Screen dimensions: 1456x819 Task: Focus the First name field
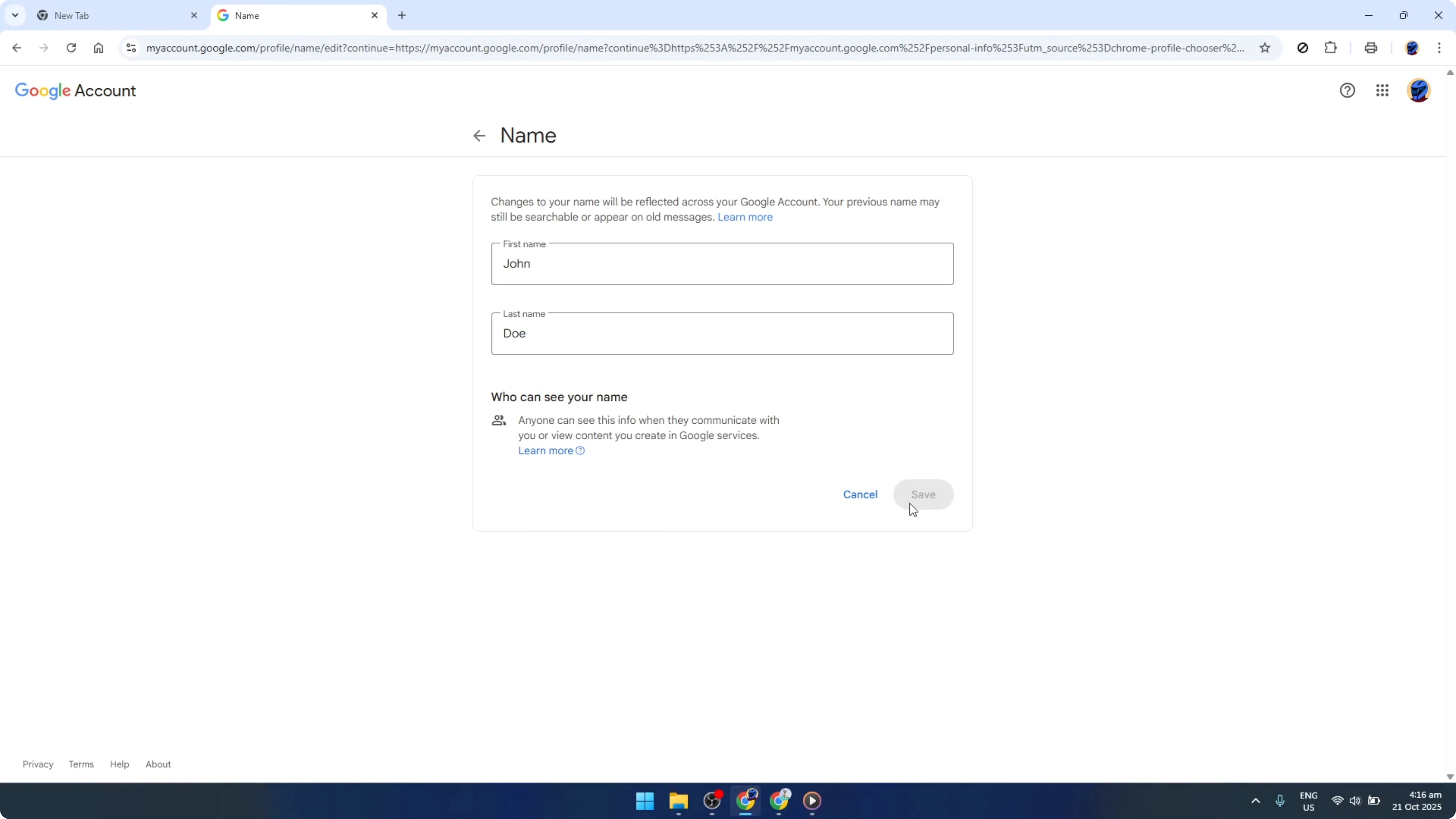(x=722, y=264)
